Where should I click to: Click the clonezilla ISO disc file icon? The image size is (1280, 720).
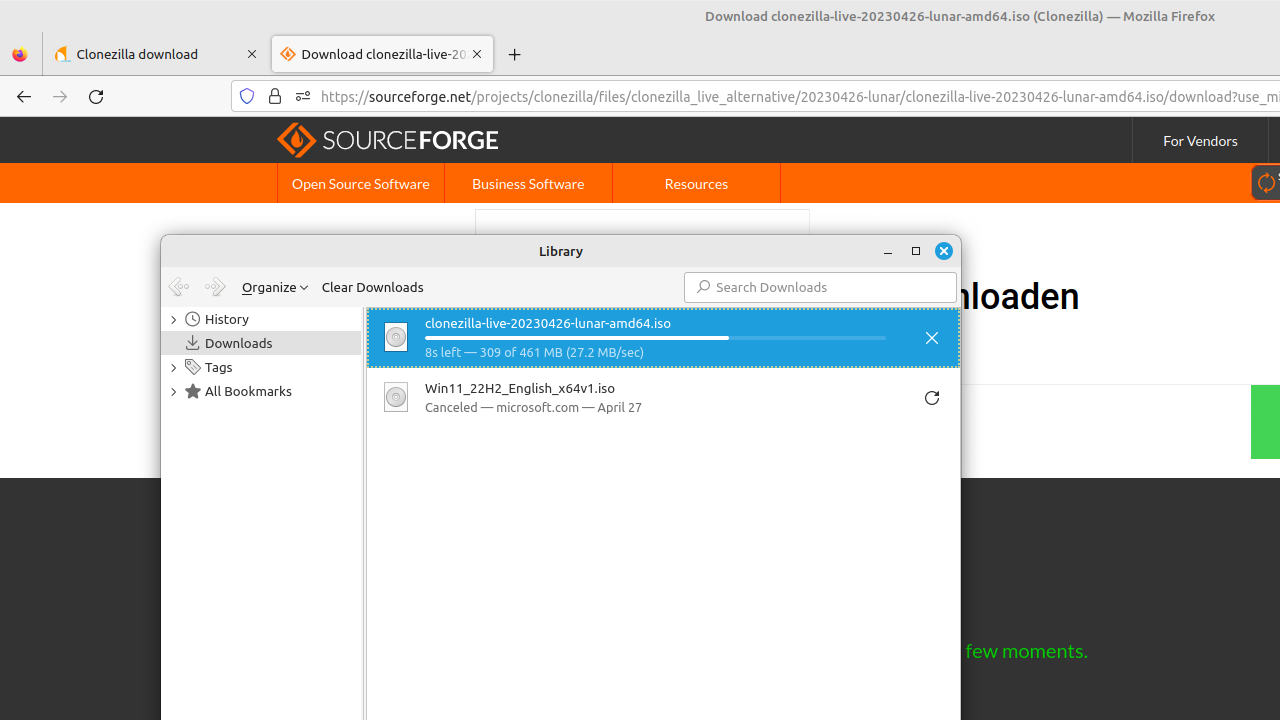[396, 337]
